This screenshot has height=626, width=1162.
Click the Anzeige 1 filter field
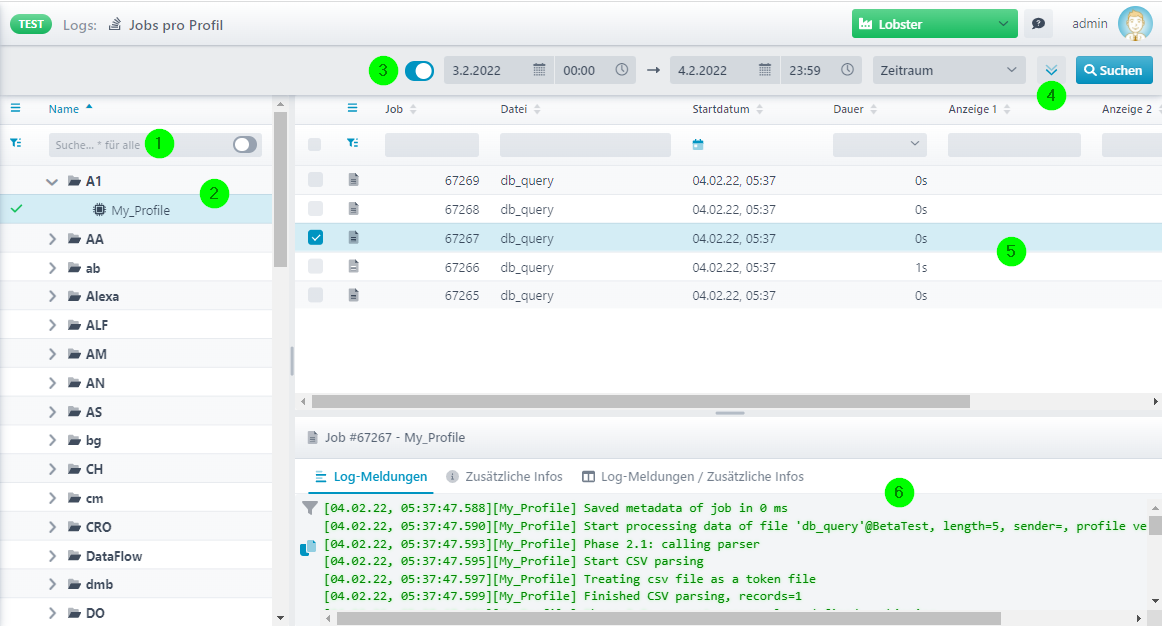point(1014,144)
